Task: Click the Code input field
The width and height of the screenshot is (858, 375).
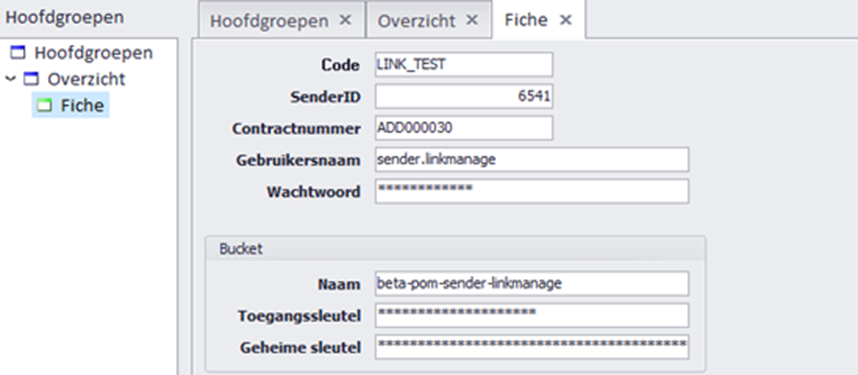Action: point(464,65)
